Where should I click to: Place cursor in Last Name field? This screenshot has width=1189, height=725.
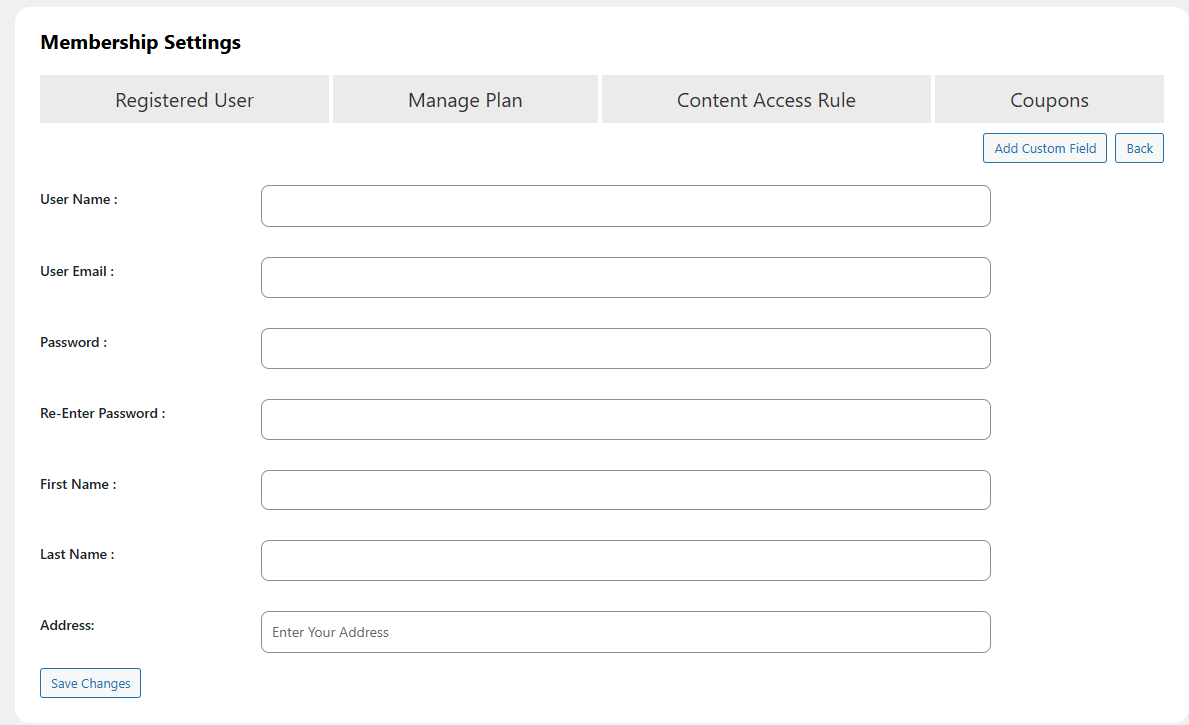(x=625, y=560)
